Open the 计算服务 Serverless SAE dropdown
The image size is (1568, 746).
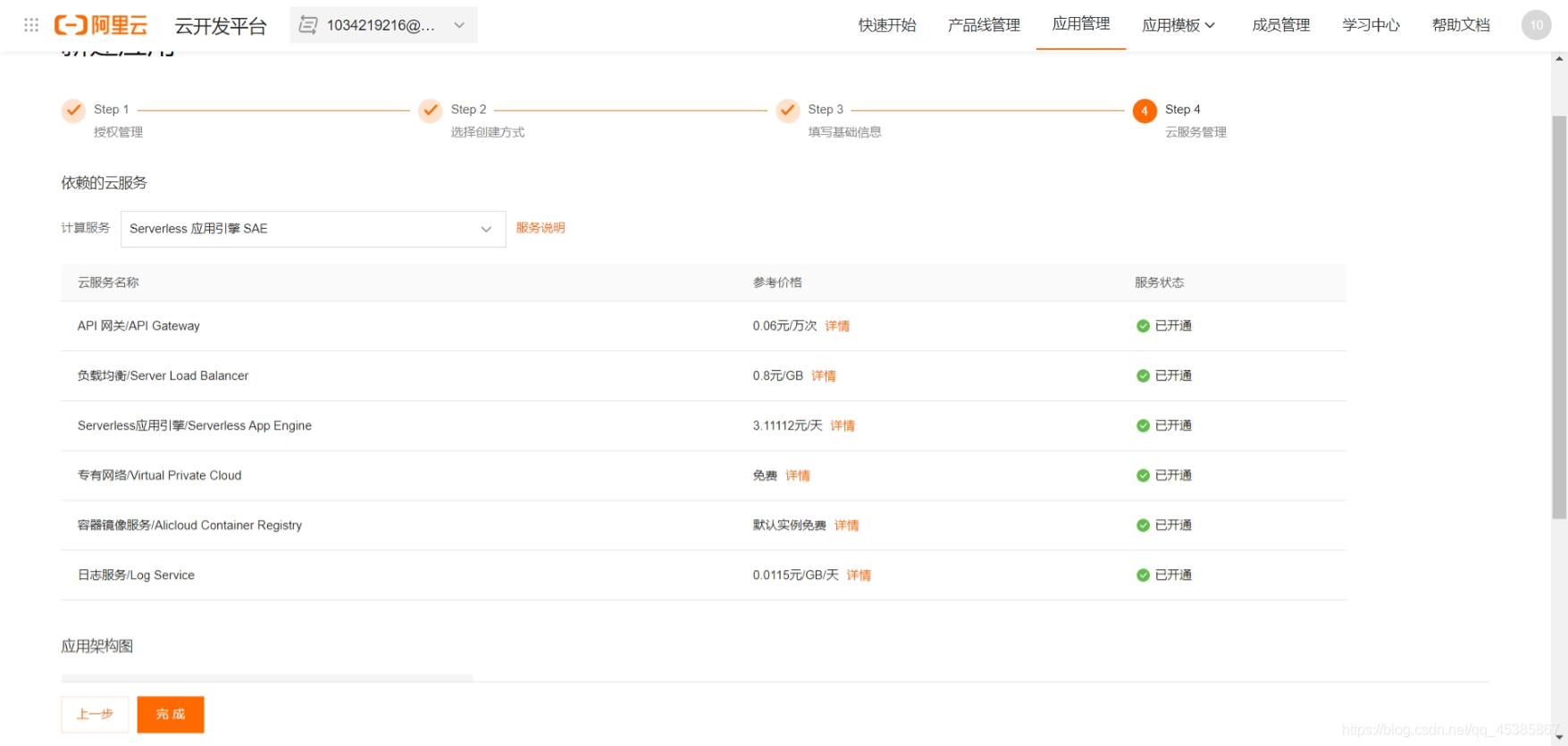click(313, 229)
